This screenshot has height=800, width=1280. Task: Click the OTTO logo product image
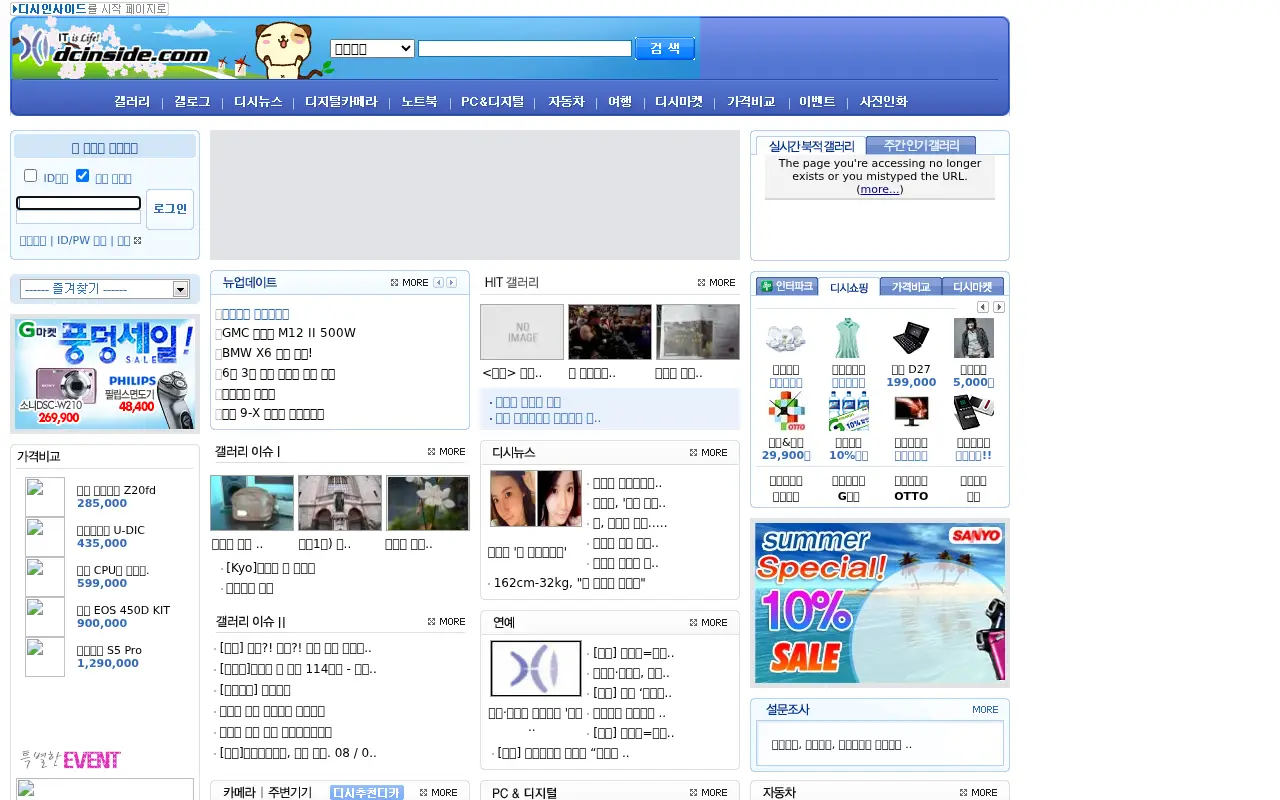tap(786, 411)
